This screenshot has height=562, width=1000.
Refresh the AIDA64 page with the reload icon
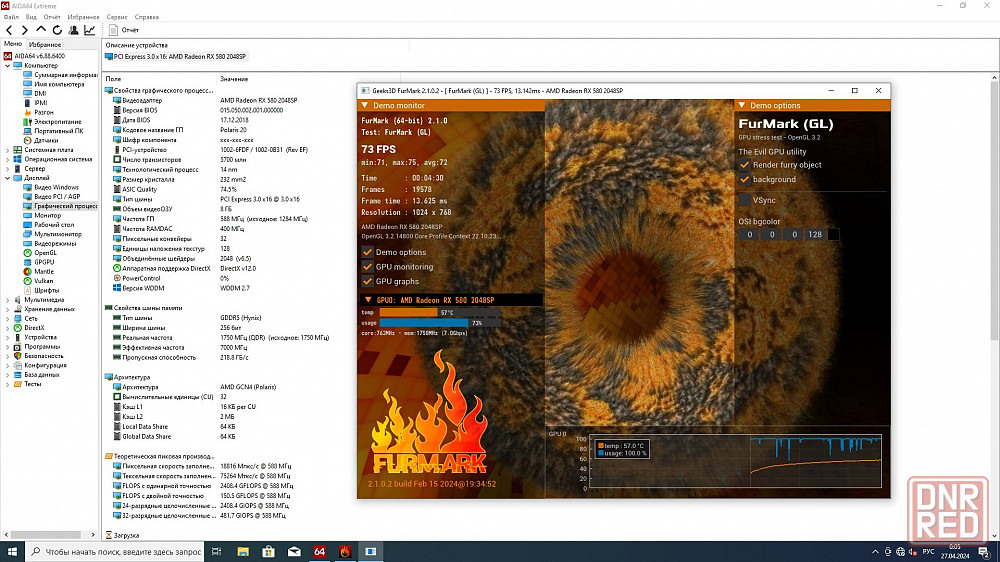[x=57, y=30]
